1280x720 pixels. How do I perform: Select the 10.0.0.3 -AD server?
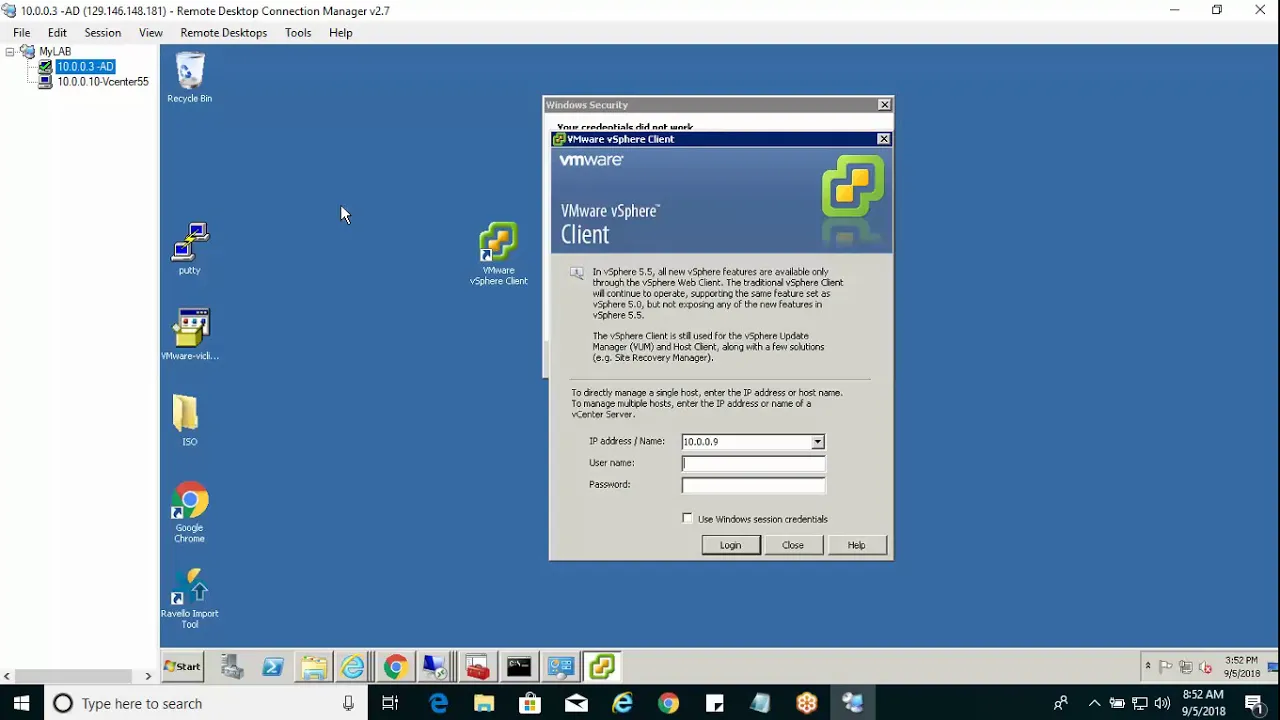pyautogui.click(x=86, y=67)
